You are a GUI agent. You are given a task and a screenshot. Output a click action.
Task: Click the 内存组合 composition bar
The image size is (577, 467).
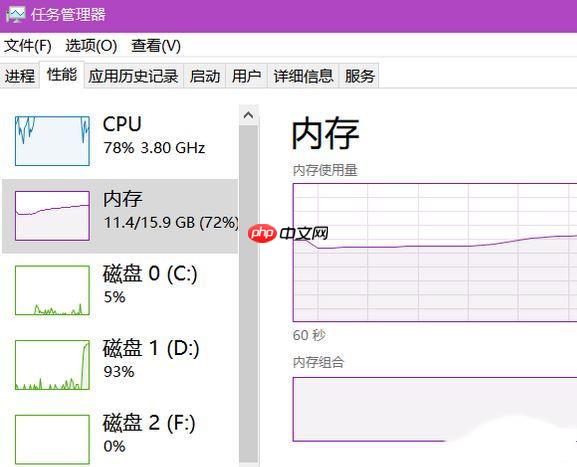[435, 409]
